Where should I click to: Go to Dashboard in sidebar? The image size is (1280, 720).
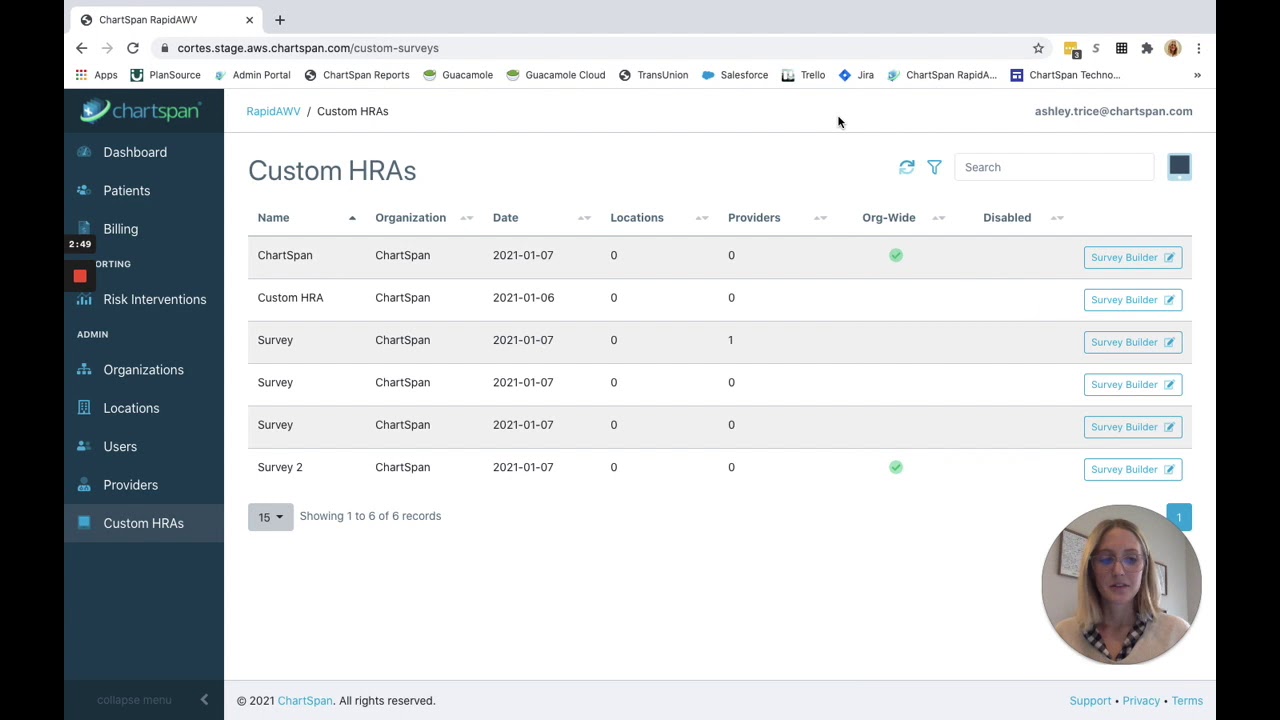click(x=135, y=152)
